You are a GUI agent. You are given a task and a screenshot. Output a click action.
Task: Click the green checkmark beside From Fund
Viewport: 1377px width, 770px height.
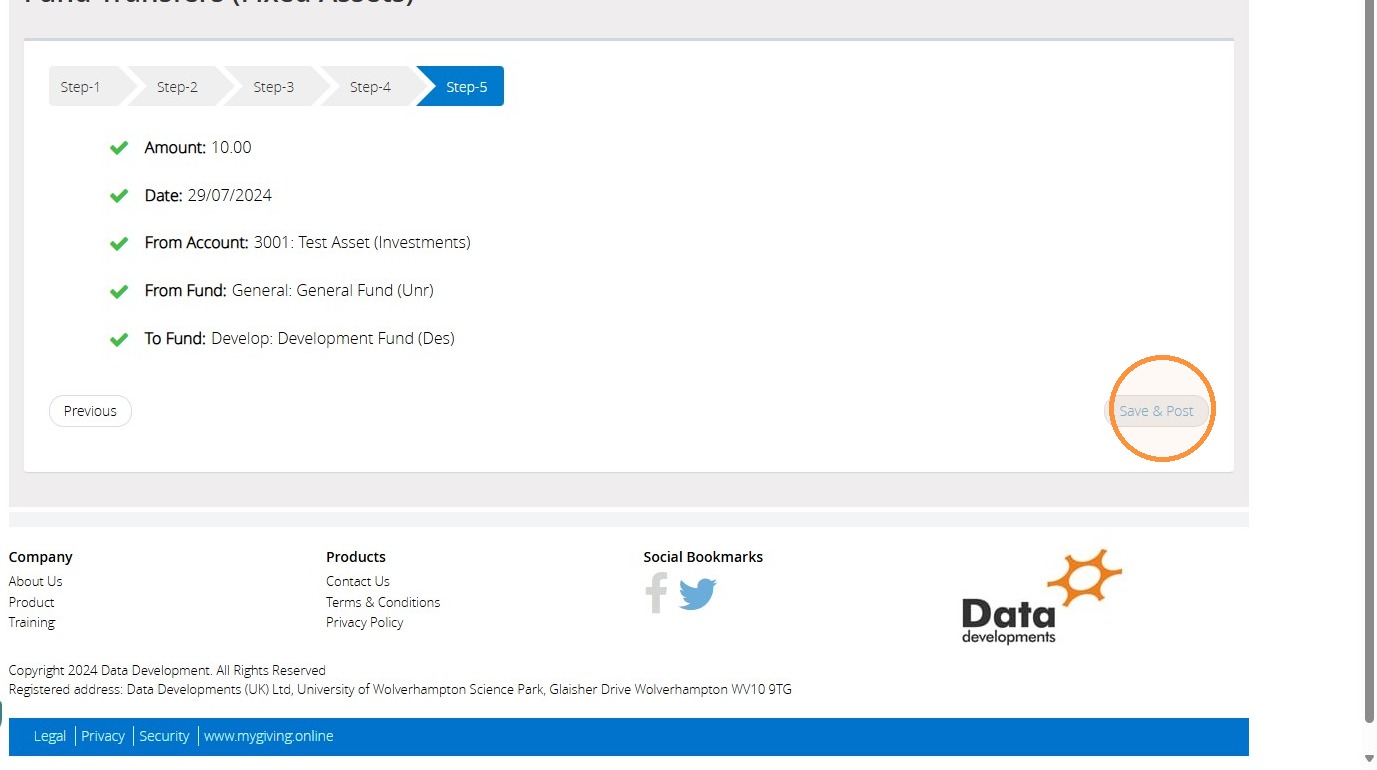[x=119, y=291]
